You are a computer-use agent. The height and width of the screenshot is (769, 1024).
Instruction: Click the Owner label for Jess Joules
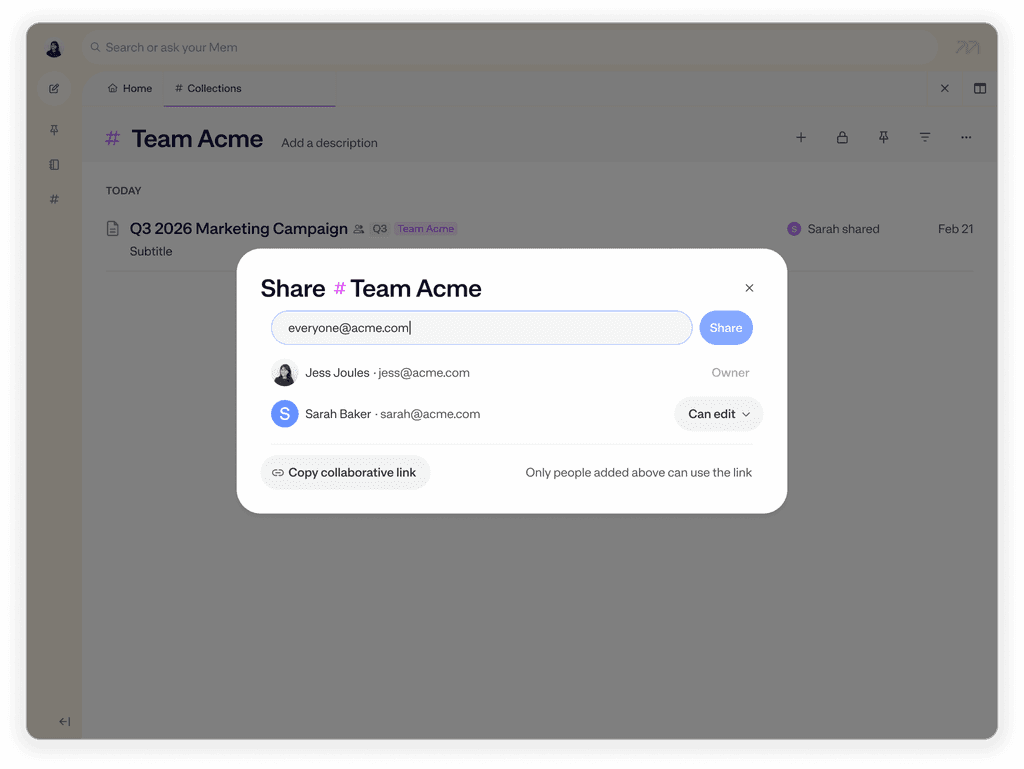click(x=730, y=373)
